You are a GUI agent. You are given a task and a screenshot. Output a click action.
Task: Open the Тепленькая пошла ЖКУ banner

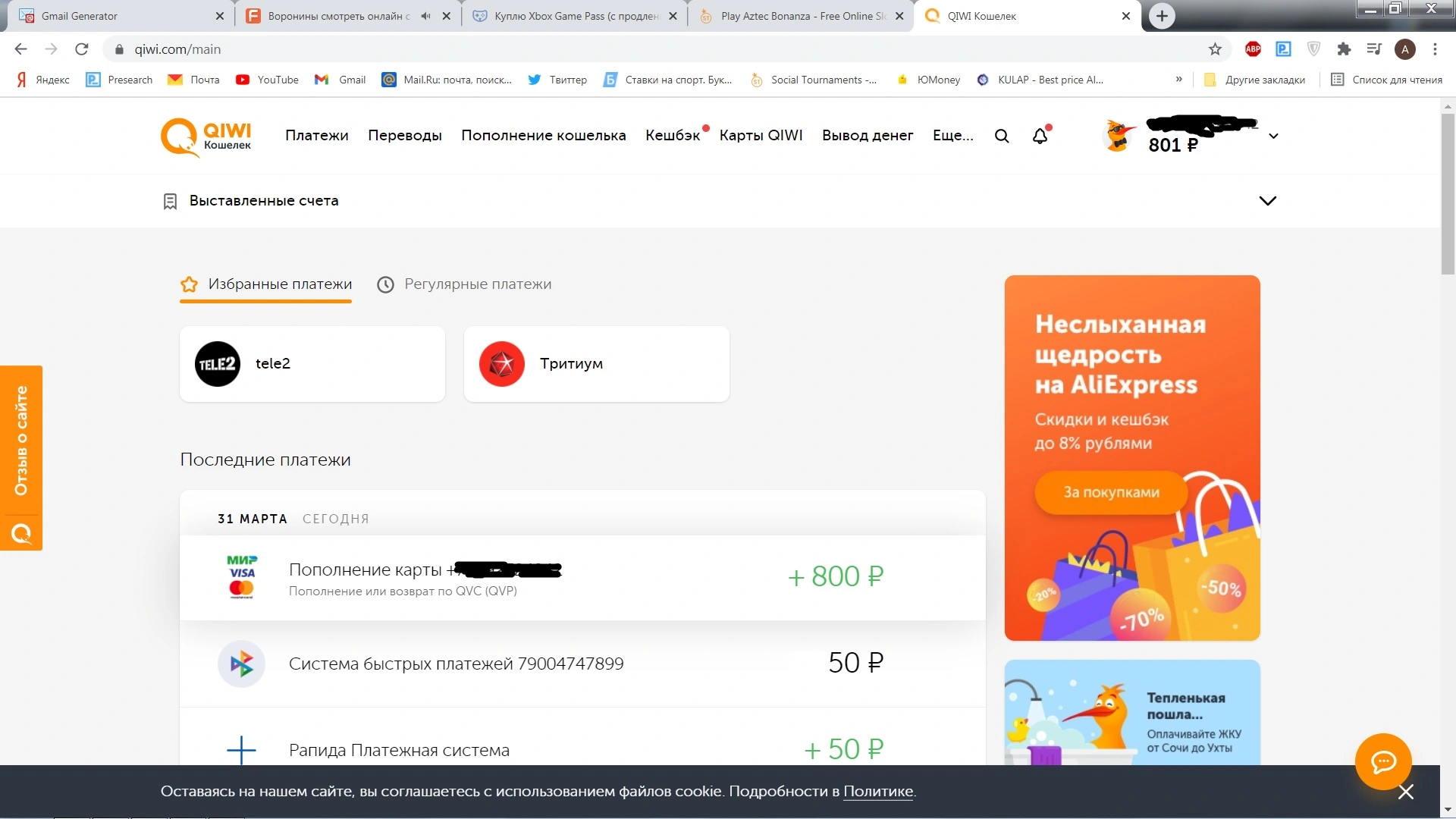point(1132,713)
